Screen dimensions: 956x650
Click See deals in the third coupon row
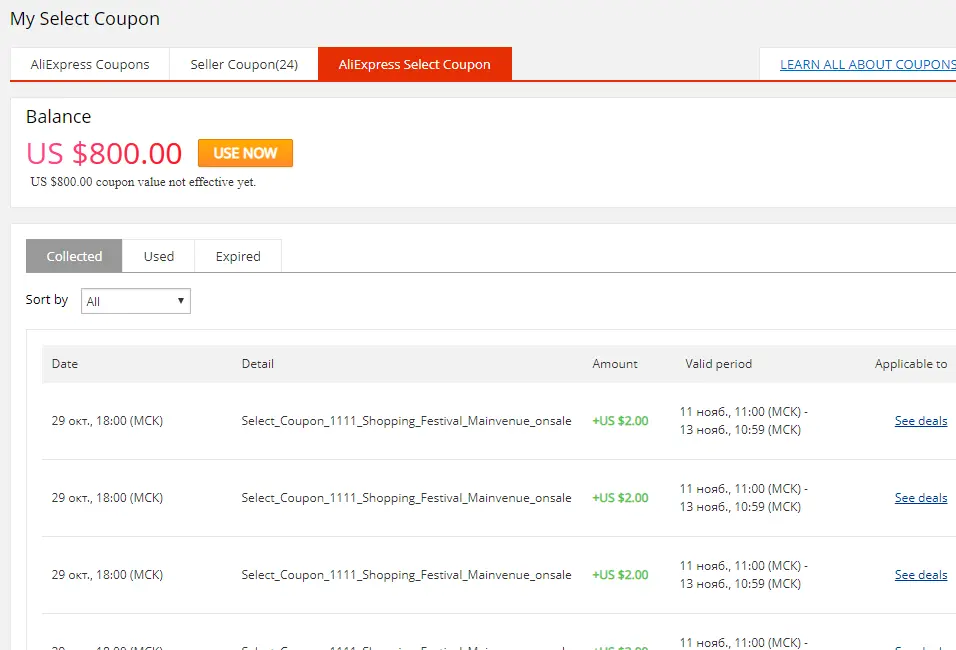click(921, 574)
